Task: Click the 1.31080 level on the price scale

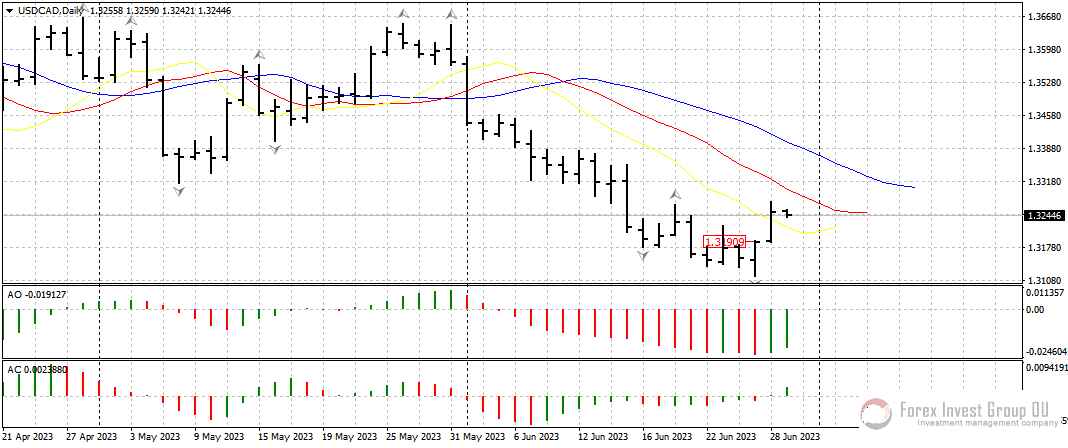Action: tap(1043, 280)
